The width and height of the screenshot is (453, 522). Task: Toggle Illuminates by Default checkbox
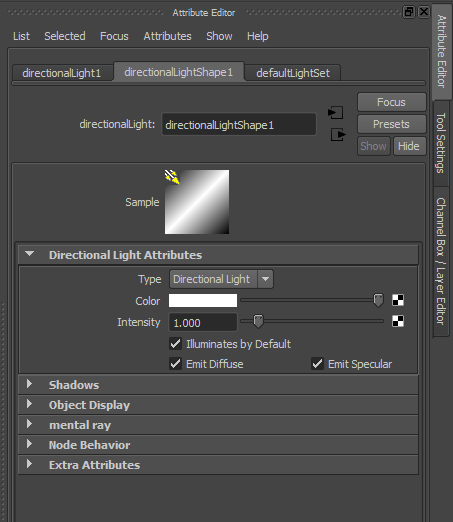pyautogui.click(x=175, y=344)
